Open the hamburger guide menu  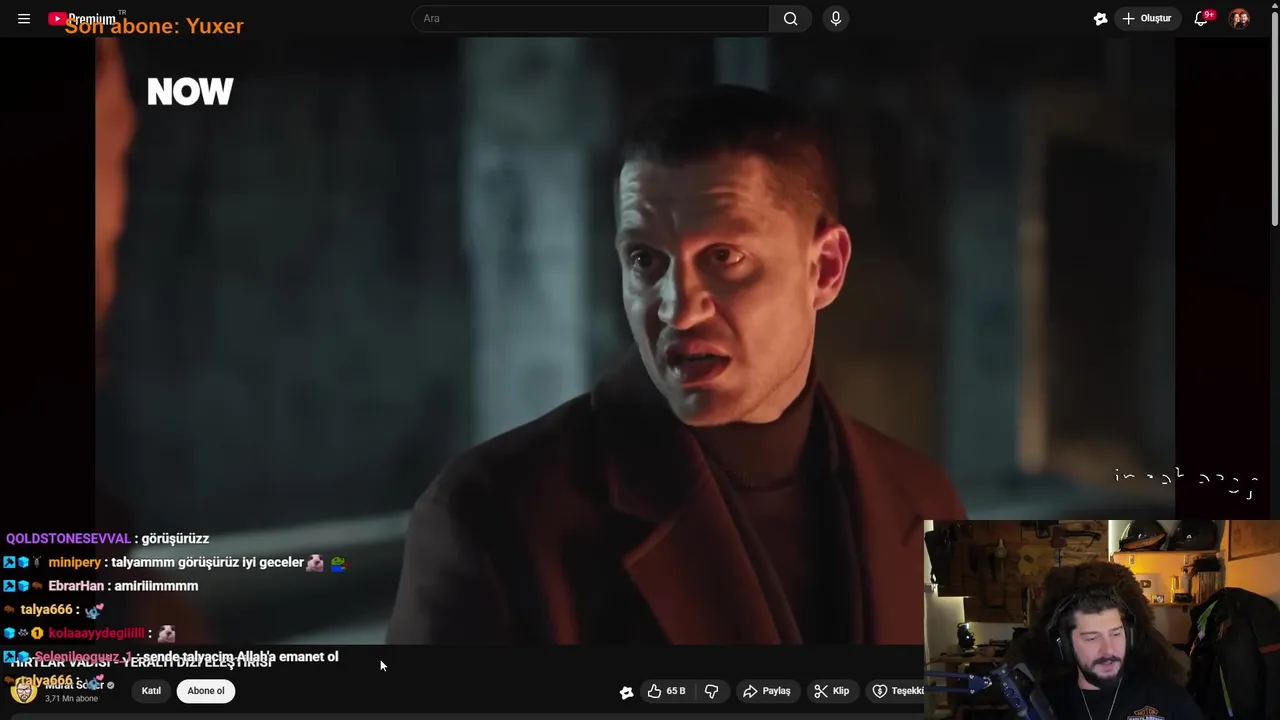[x=24, y=18]
